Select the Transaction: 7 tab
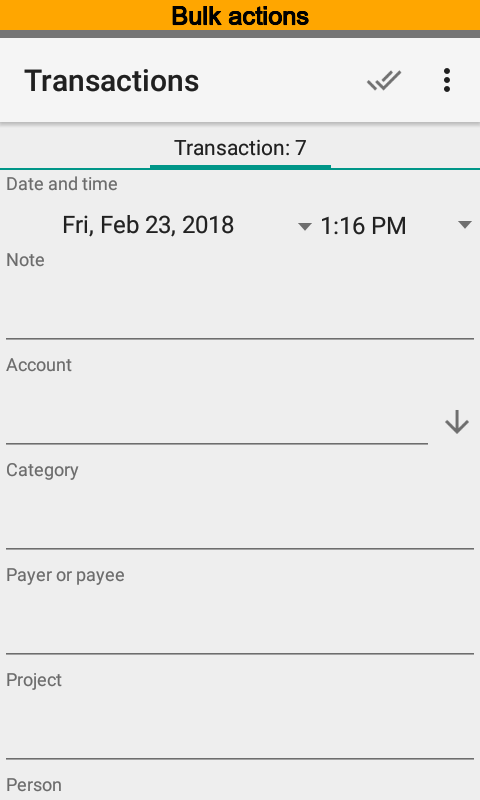The width and height of the screenshot is (480, 800). tap(240, 148)
